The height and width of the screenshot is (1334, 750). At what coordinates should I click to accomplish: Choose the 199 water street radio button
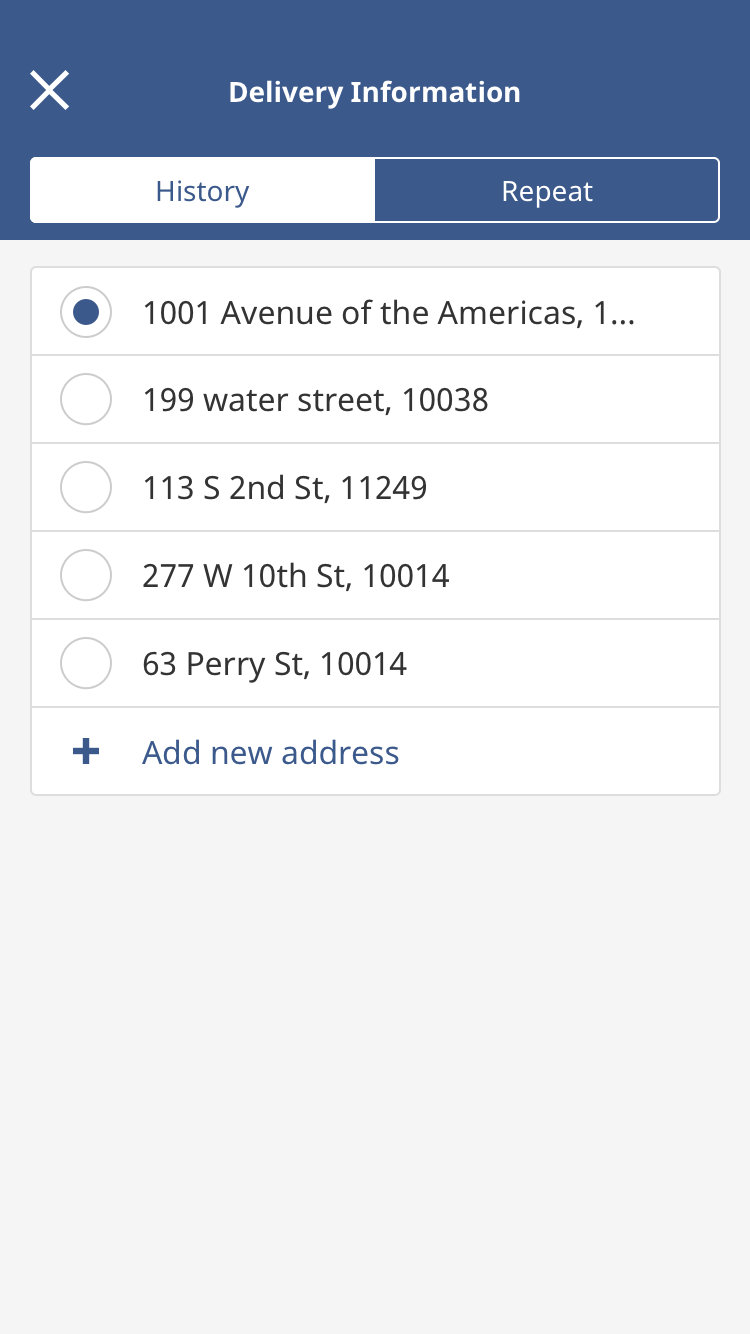[86, 400]
